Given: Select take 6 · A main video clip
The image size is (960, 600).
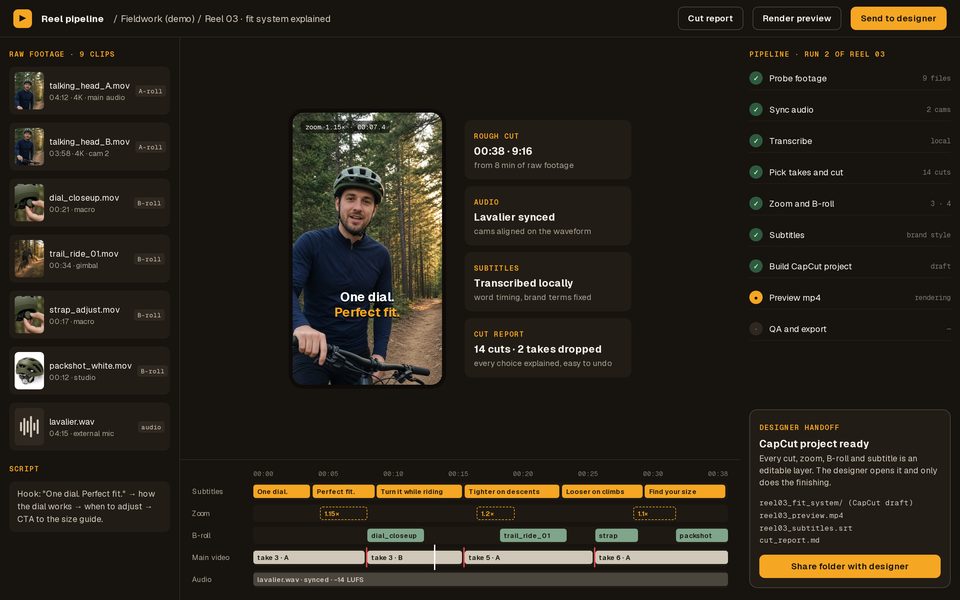Looking at the screenshot, I should pos(661,558).
